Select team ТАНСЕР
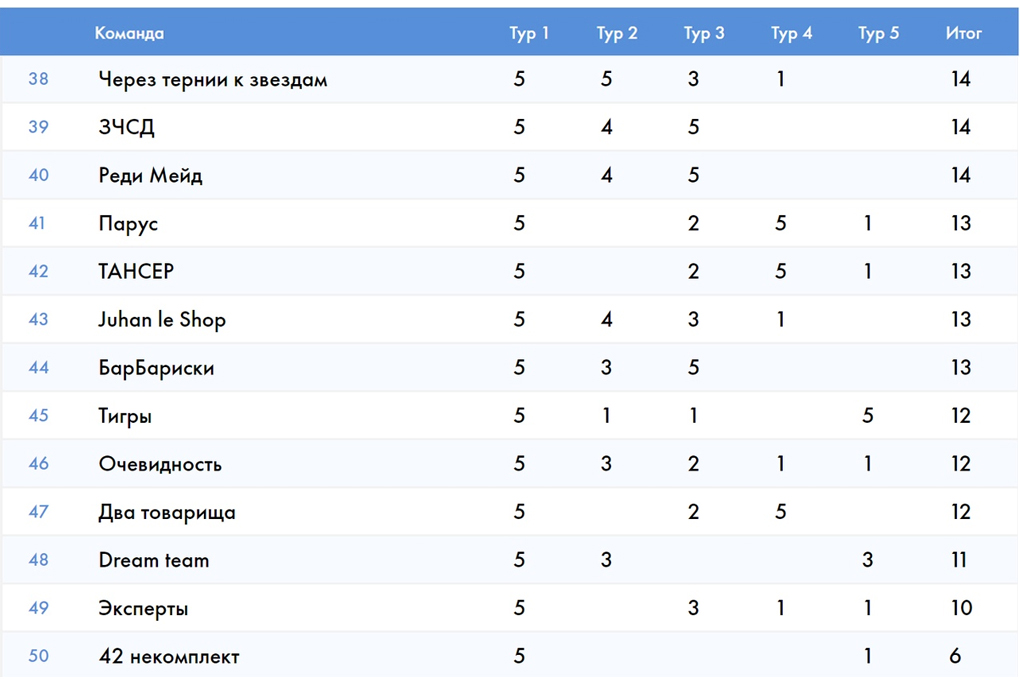This screenshot has height=681, width=1020. 136,271
